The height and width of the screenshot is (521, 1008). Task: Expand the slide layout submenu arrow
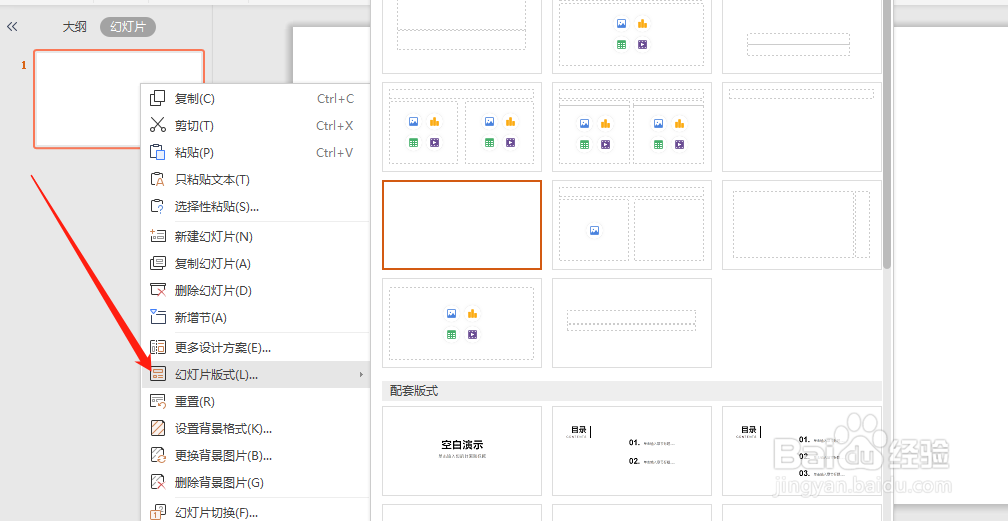click(x=361, y=374)
